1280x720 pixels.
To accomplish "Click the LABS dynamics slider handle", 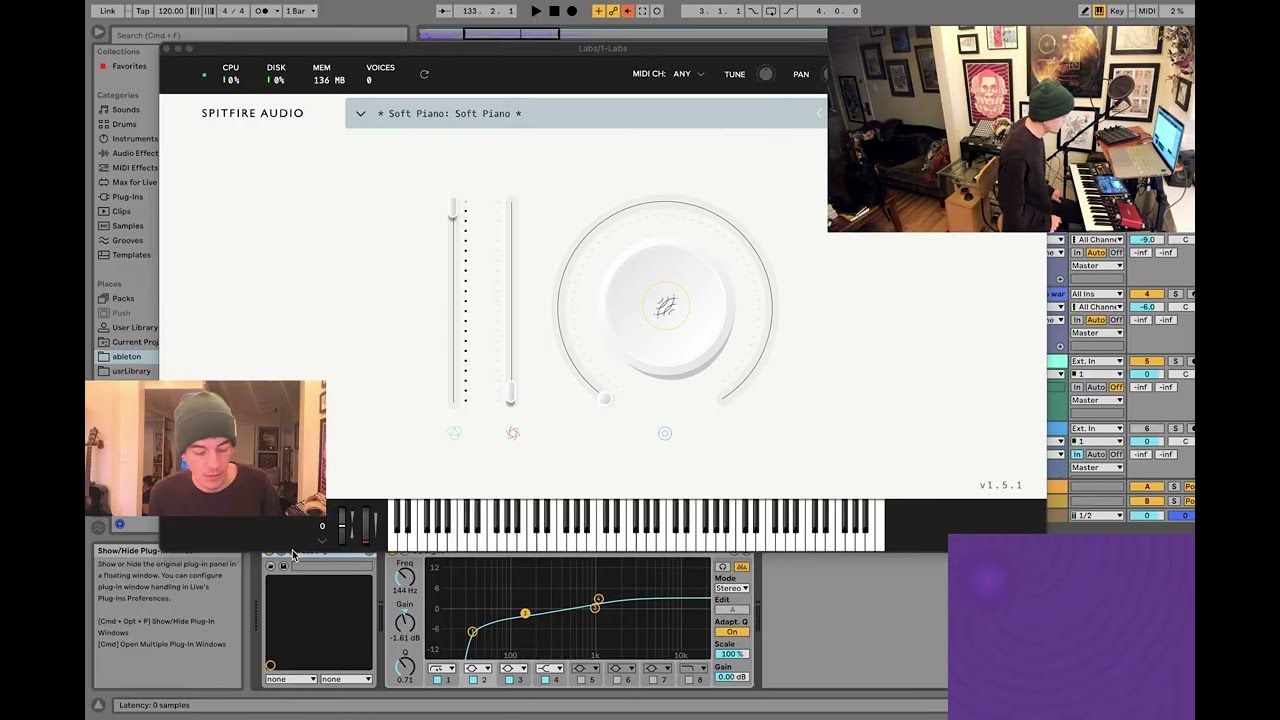I will pos(510,393).
